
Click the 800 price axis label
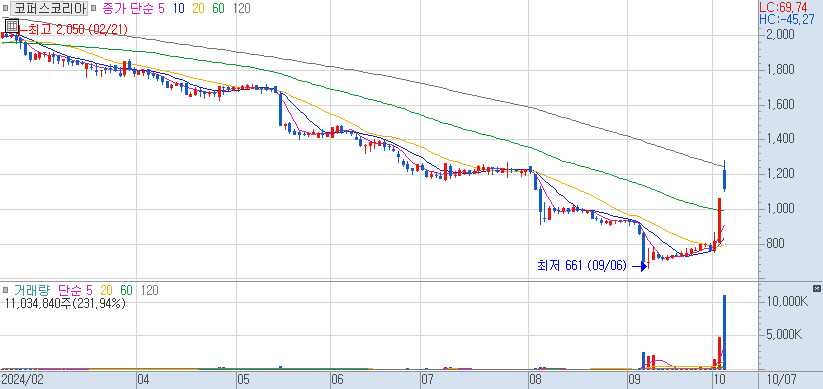[x=776, y=244]
